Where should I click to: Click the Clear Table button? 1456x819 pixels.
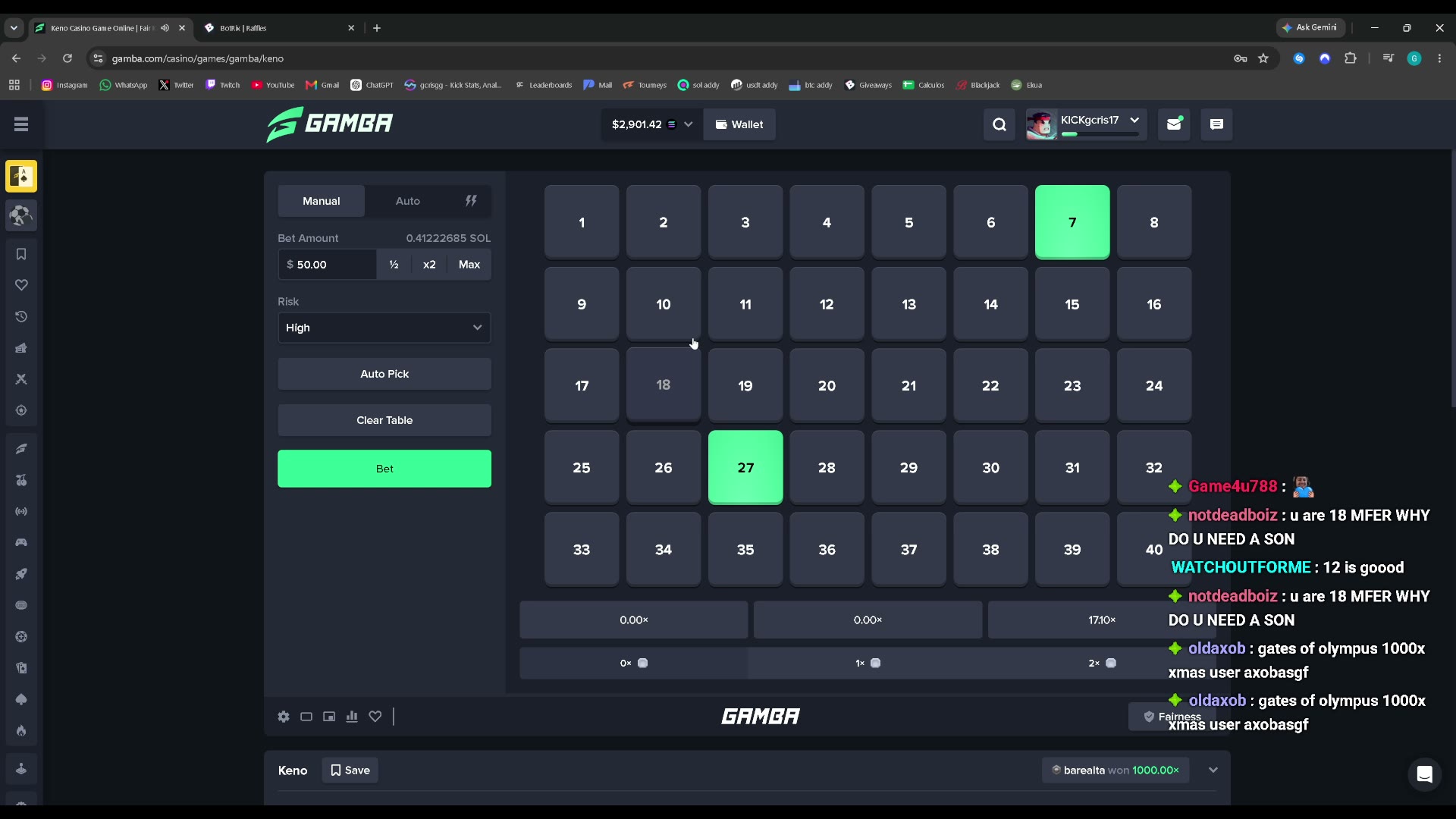(x=384, y=420)
